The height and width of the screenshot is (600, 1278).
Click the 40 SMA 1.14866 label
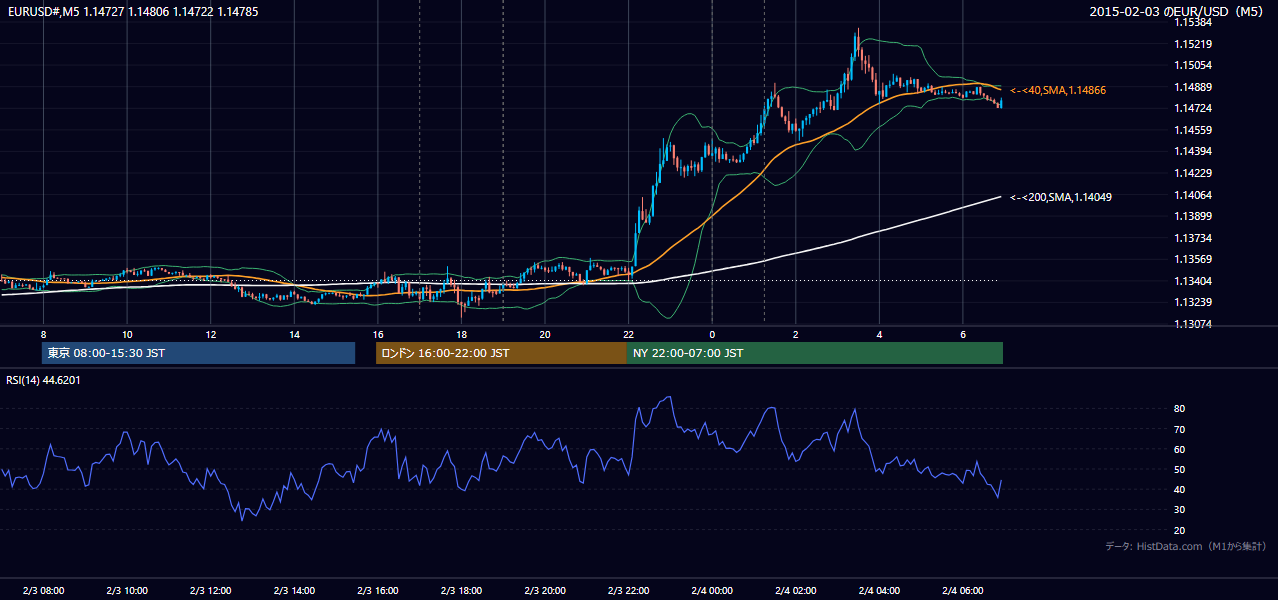[x=1058, y=90]
